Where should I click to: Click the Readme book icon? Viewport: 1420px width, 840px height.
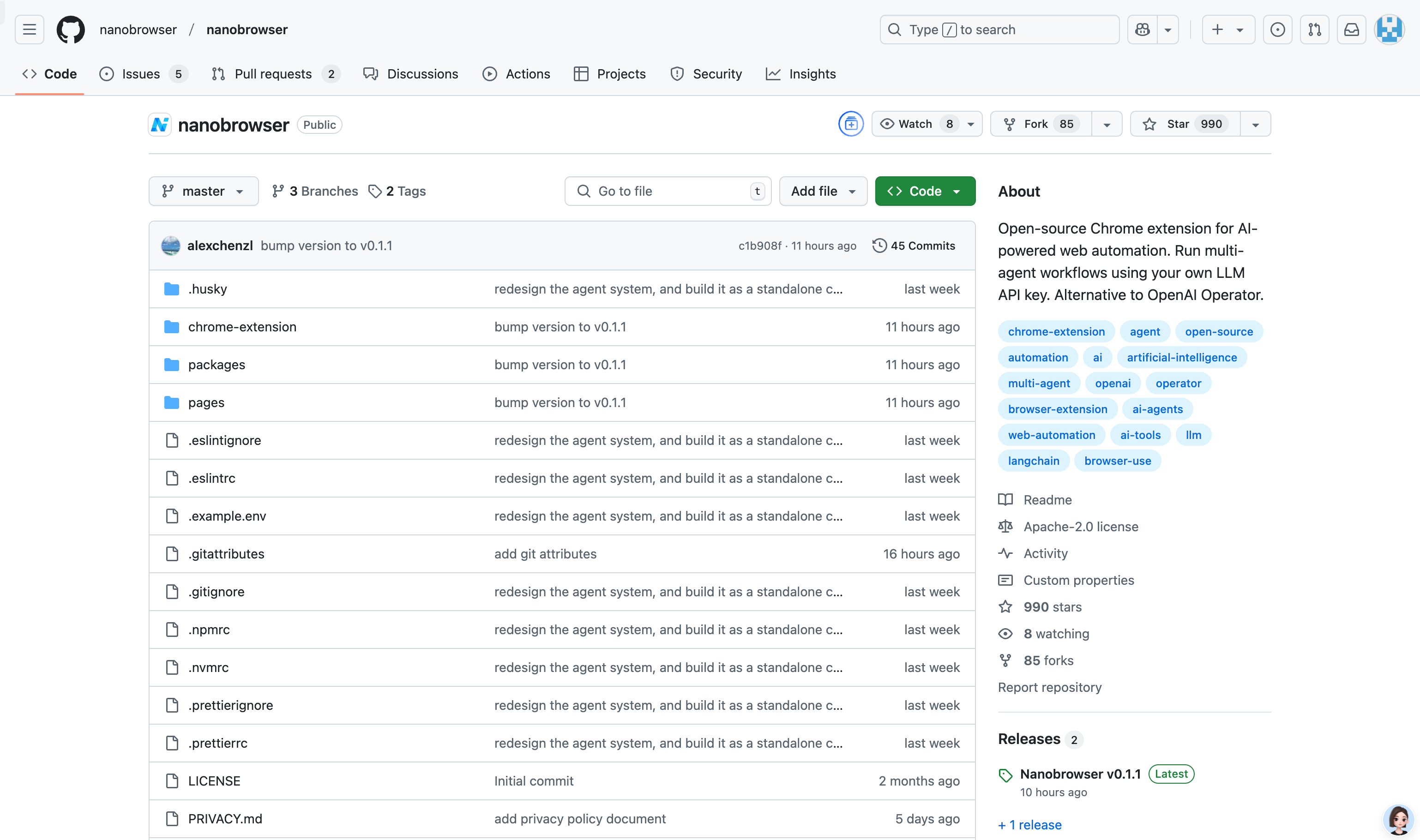[1005, 500]
